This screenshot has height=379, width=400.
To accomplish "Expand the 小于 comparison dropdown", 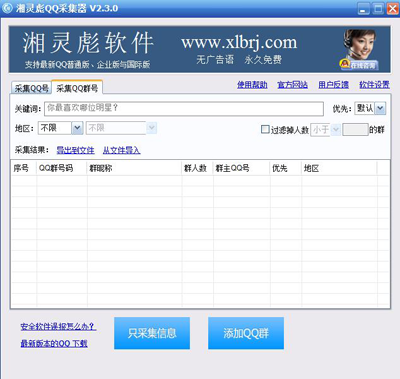I will point(336,130).
